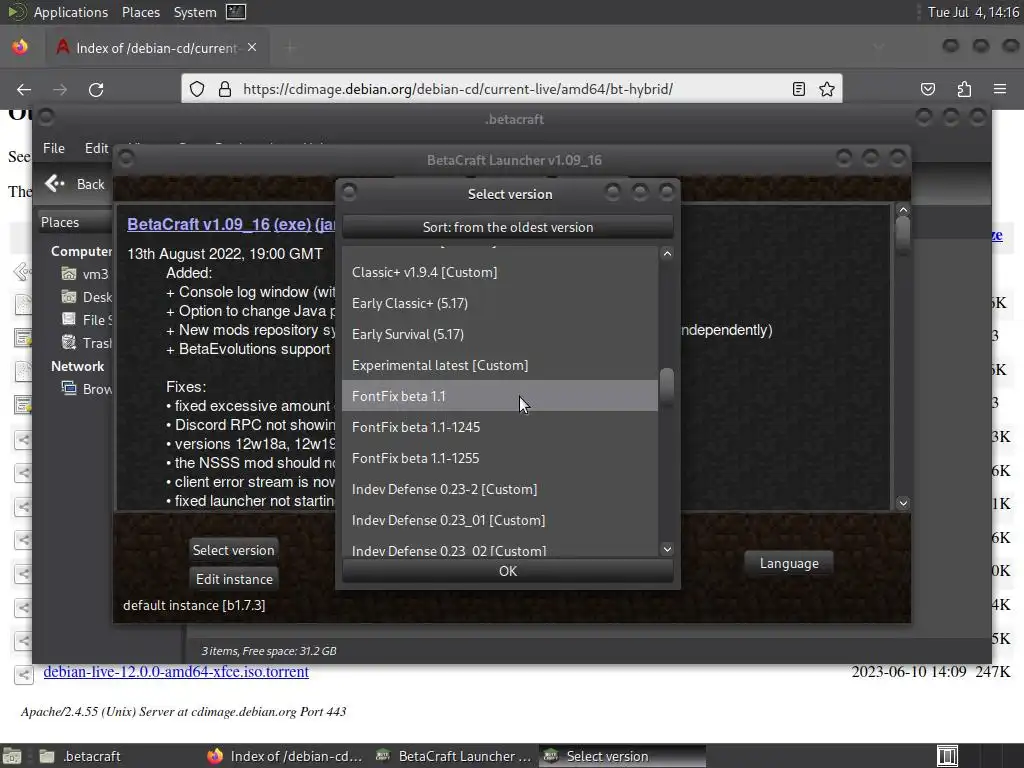Select Experimental latest [Custom] version
The image size is (1024, 768).
click(500, 365)
